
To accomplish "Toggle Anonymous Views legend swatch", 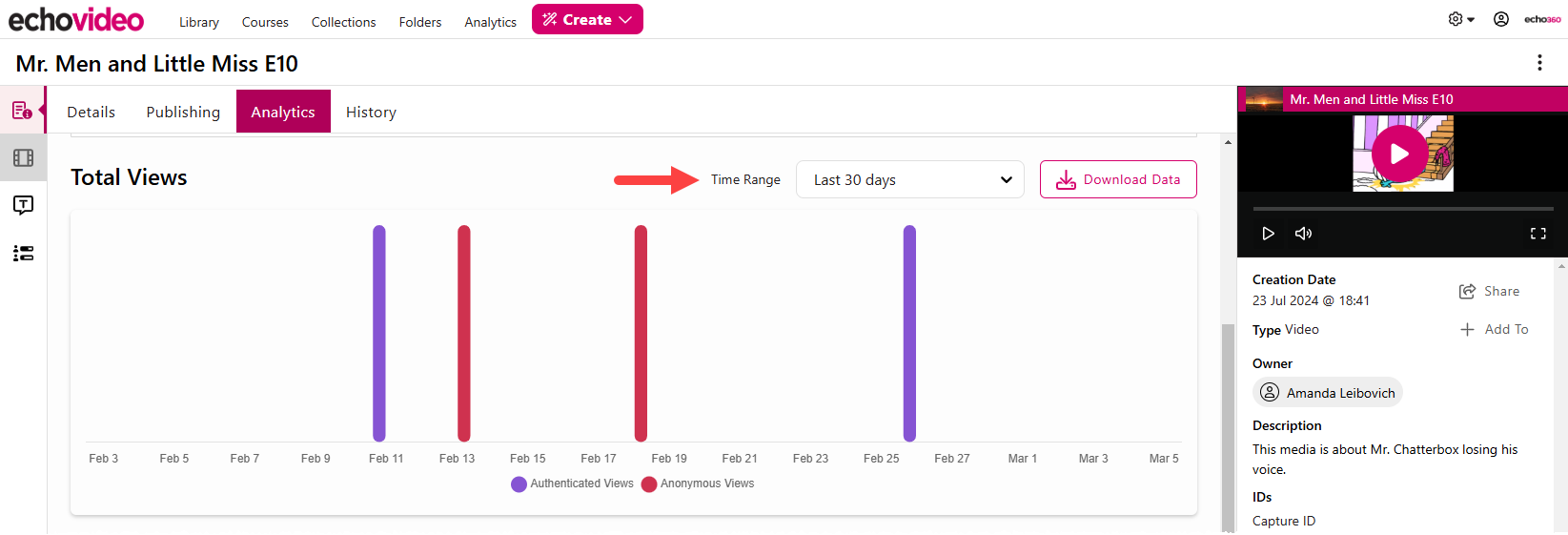I will [649, 484].
